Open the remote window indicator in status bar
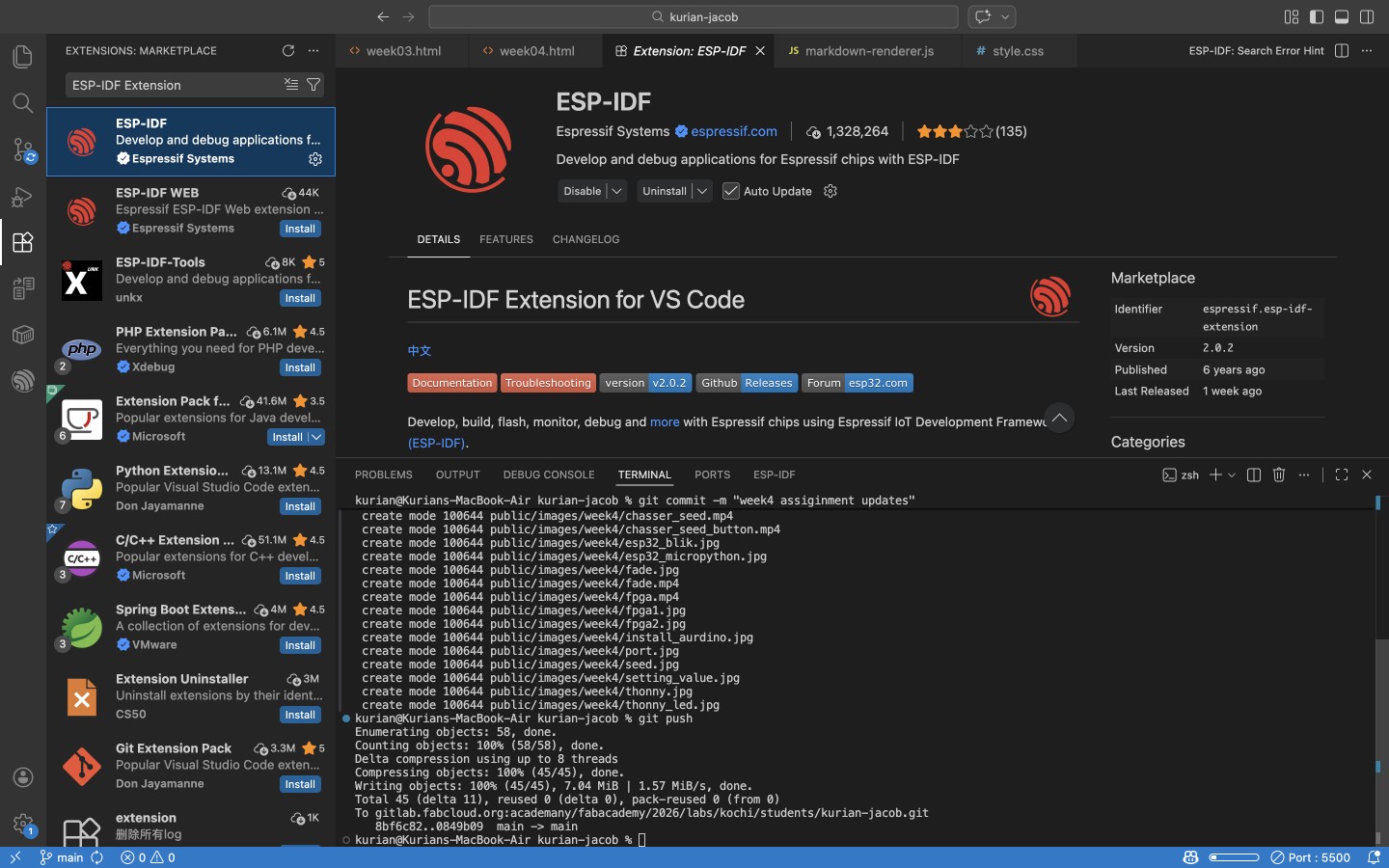This screenshot has height=868, width=1389. [15, 857]
